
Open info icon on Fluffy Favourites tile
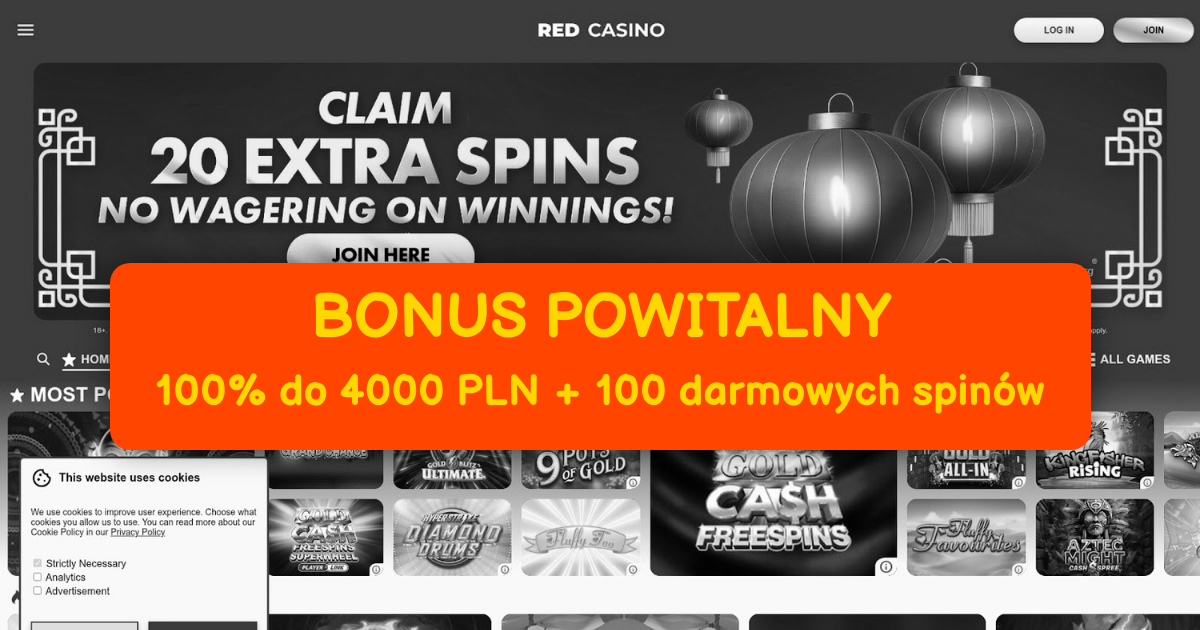[x=1019, y=570]
